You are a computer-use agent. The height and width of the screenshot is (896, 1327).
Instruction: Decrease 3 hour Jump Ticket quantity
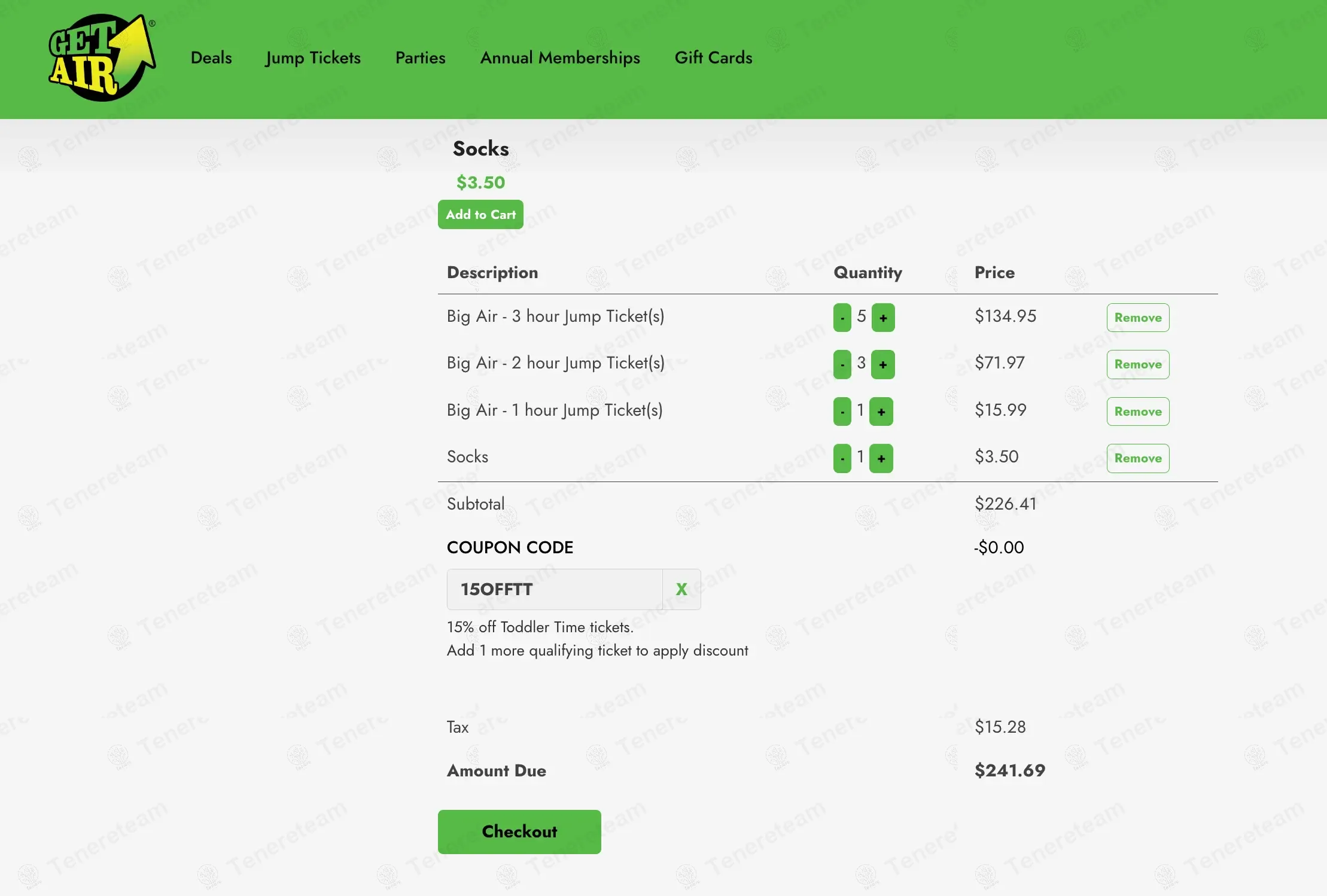(x=842, y=318)
